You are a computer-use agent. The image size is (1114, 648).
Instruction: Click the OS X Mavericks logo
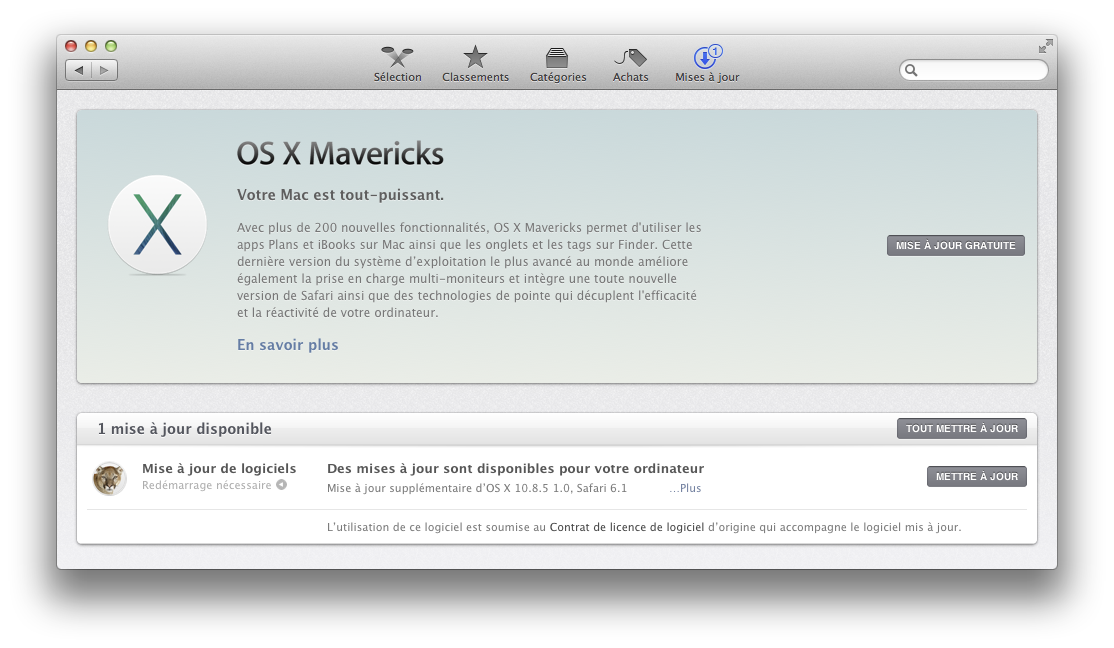[x=157, y=225]
